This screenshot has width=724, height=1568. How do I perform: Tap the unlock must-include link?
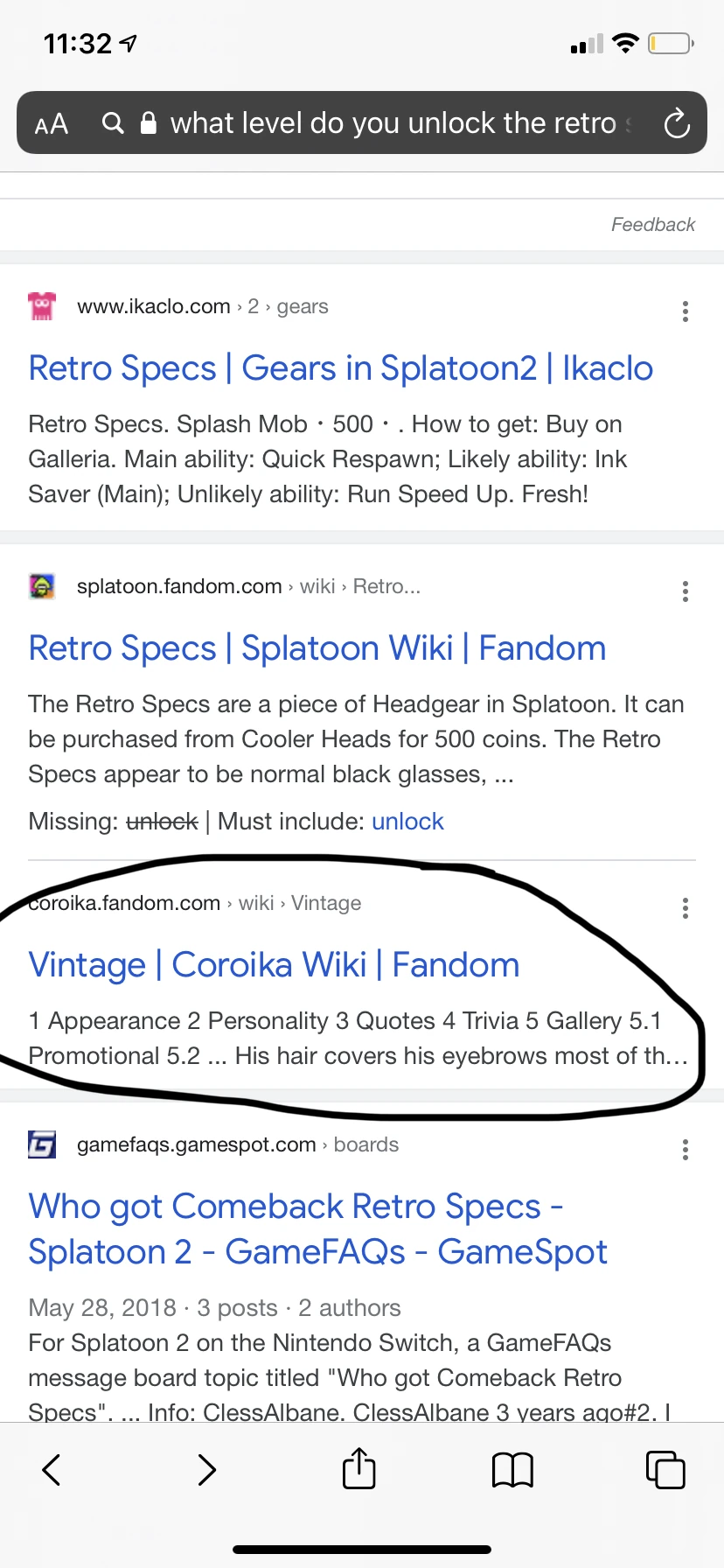(x=407, y=821)
